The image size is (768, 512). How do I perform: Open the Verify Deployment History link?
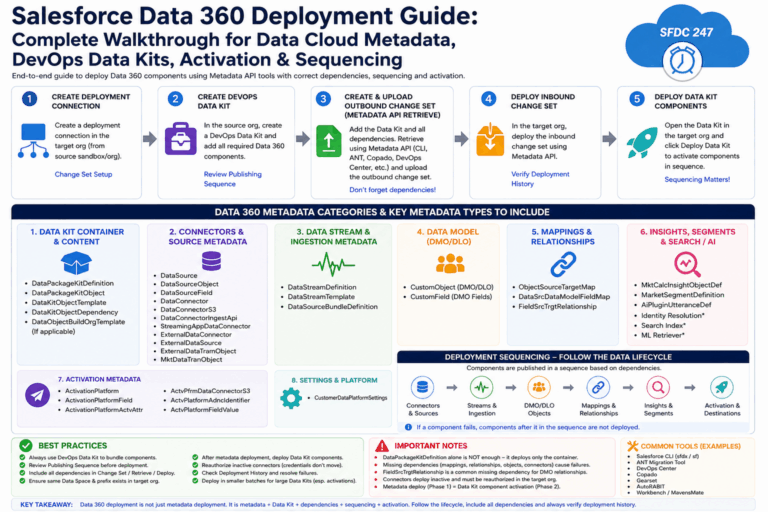pyautogui.click(x=540, y=179)
